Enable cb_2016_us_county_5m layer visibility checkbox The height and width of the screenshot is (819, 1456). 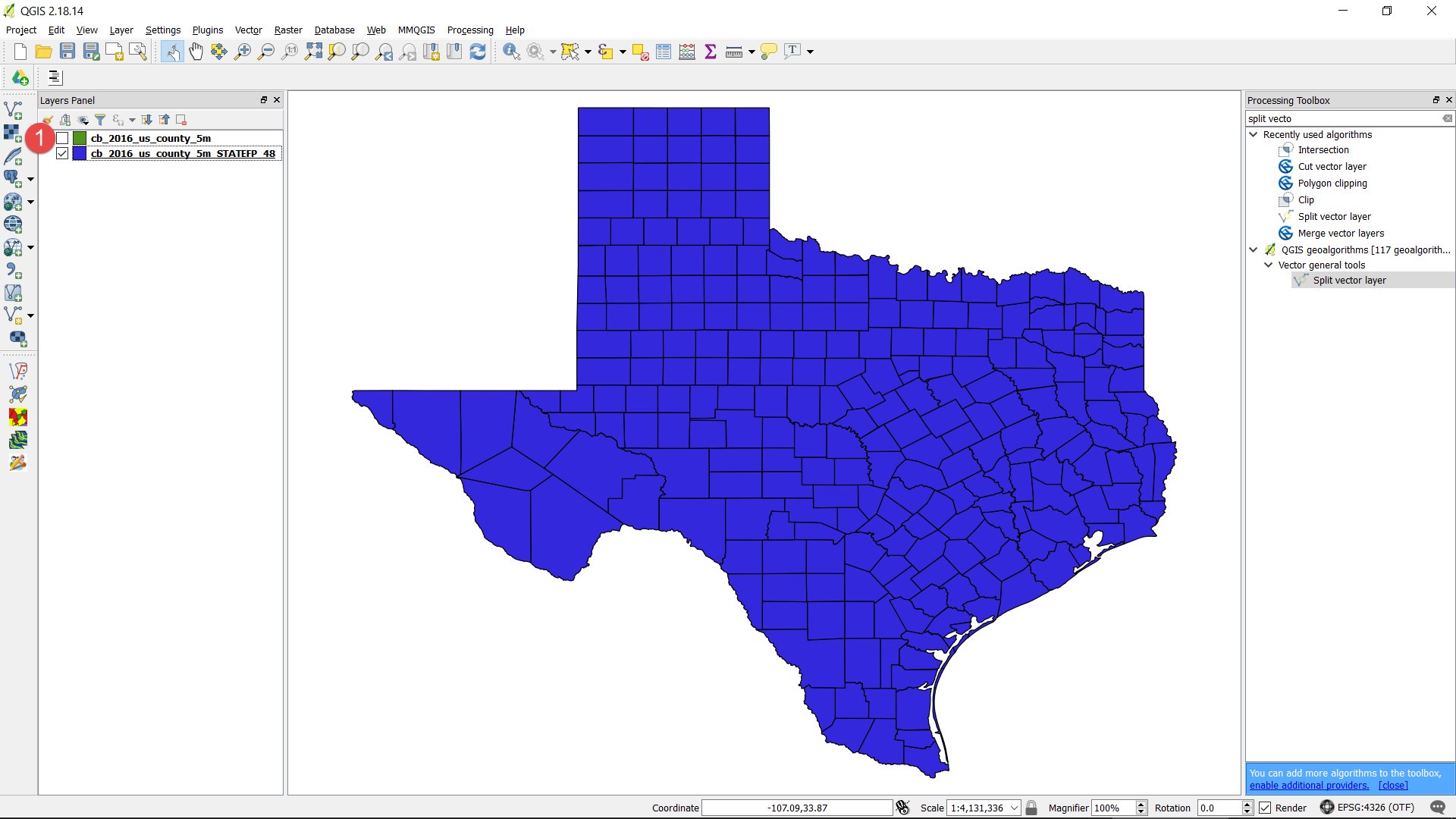(62, 138)
